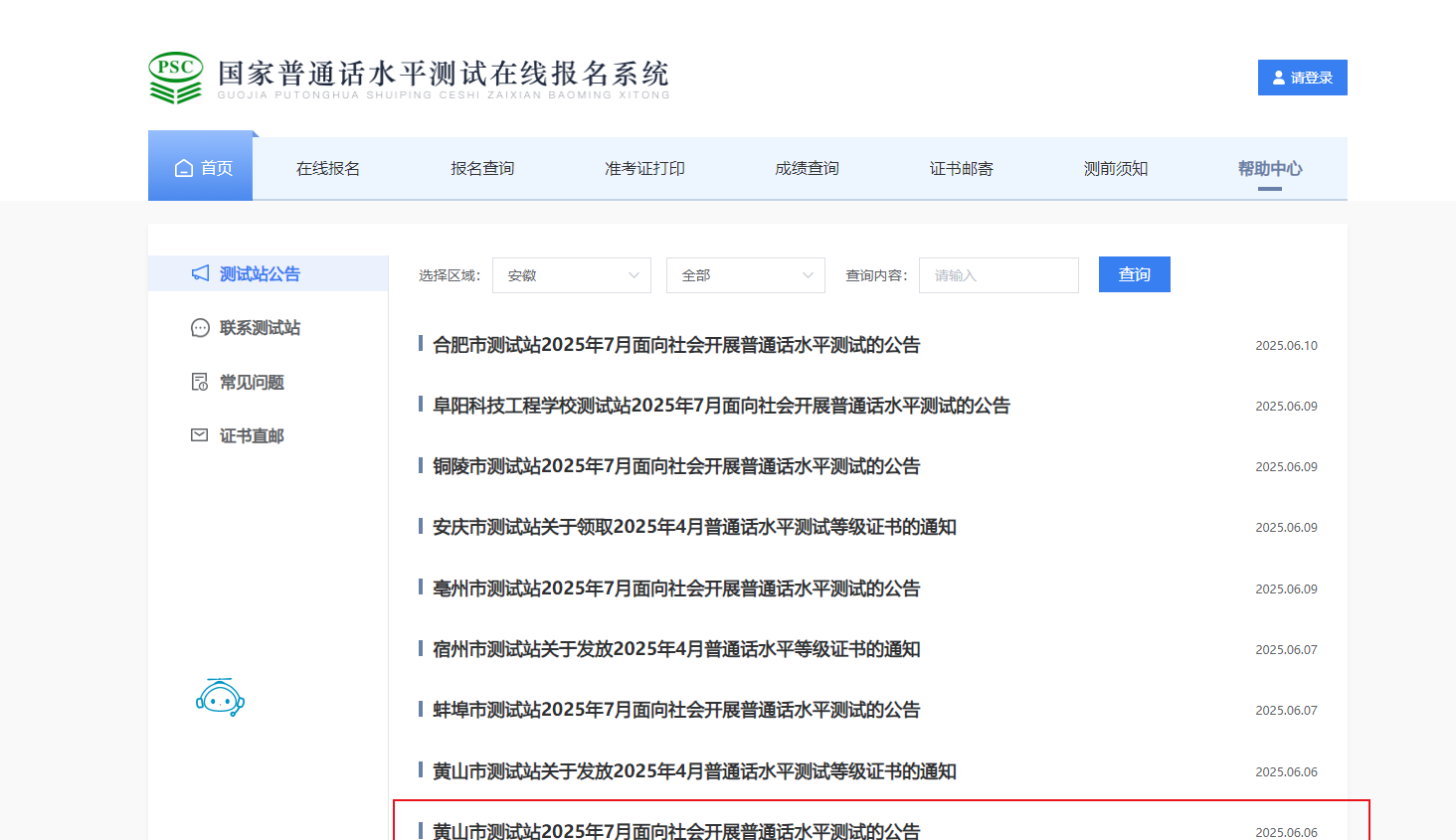Click date 2025.06.09 on 铜陵市 row
Viewport: 1456px width, 840px height.
coord(1286,467)
